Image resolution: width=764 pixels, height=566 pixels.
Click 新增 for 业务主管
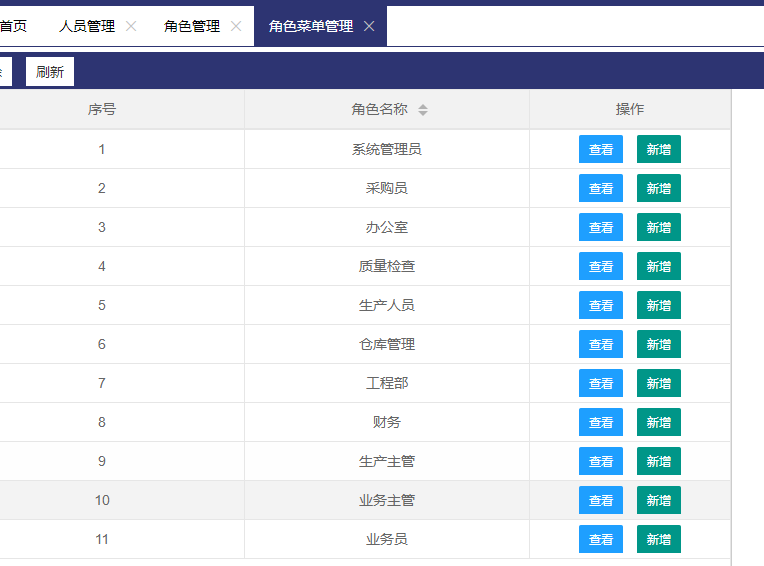(x=659, y=500)
